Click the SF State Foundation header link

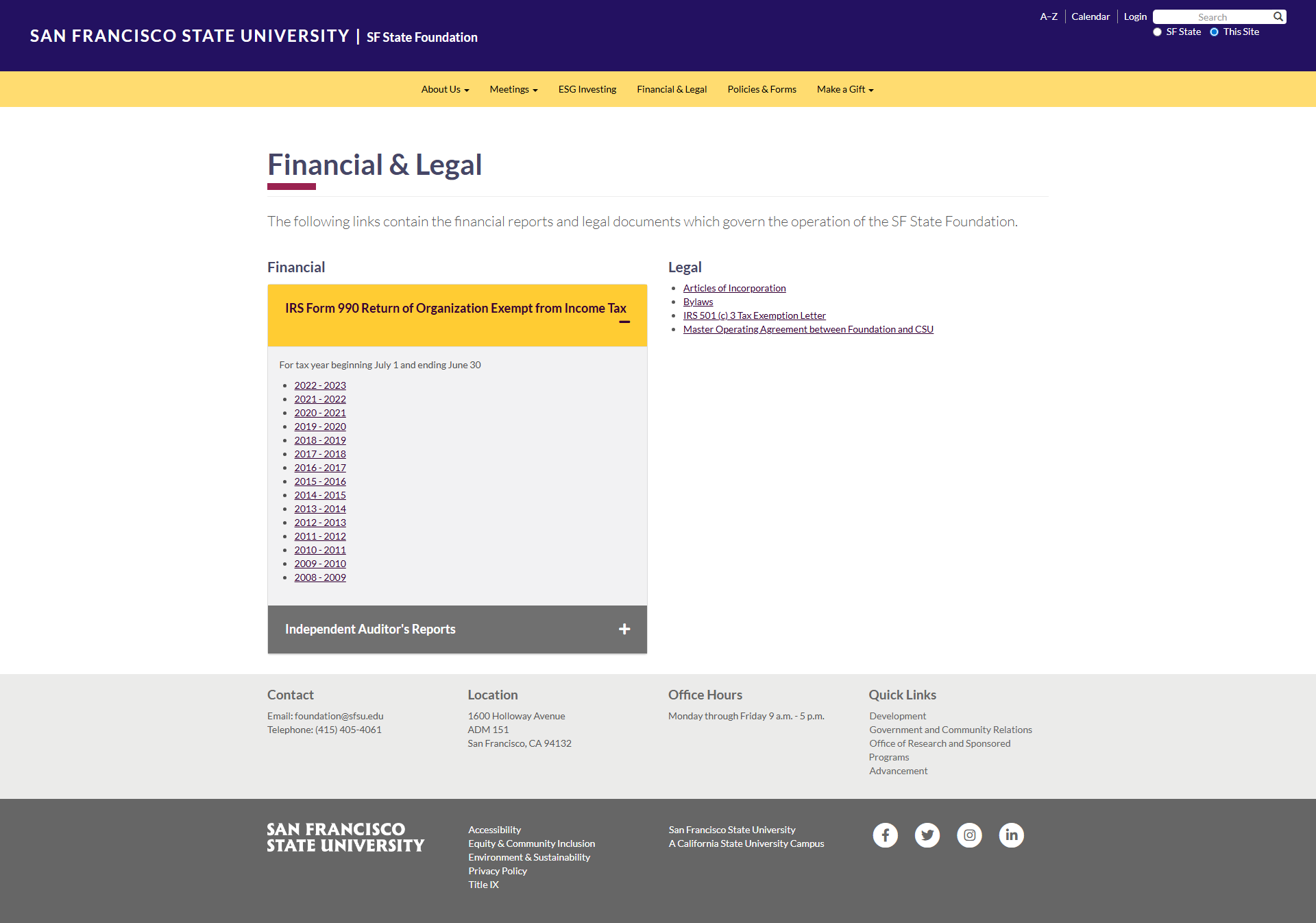[x=422, y=37]
